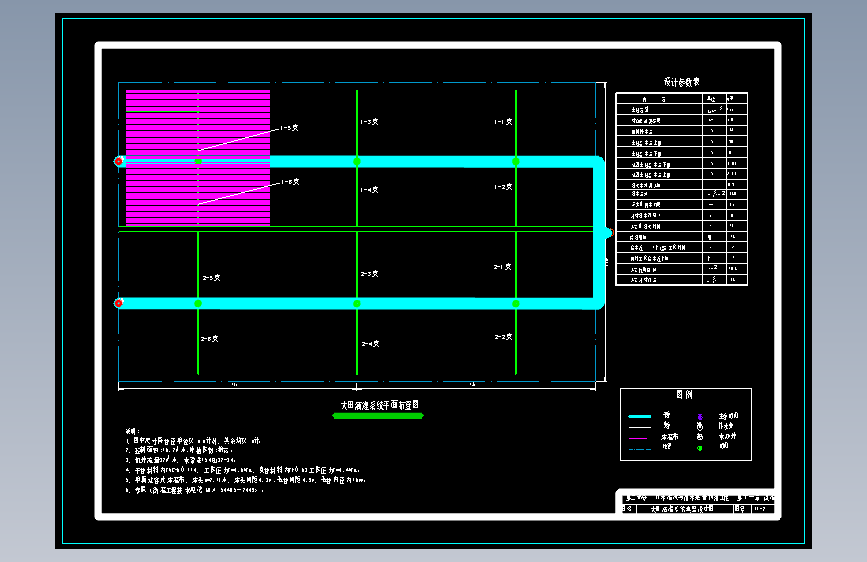Click the red circle at upper main pipe start

(118, 162)
